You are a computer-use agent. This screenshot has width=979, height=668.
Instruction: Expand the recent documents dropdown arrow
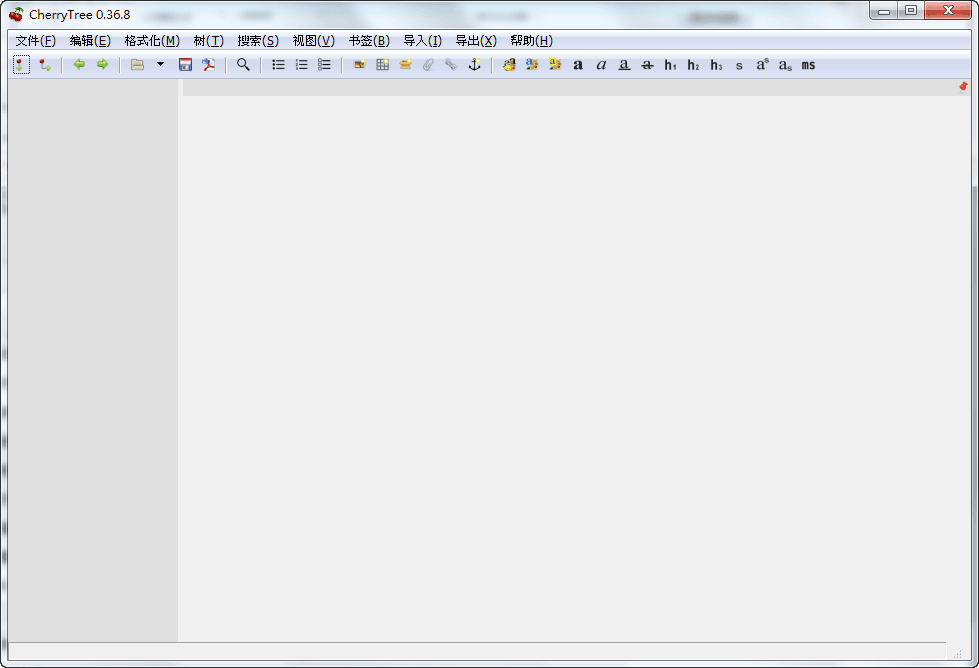point(160,65)
